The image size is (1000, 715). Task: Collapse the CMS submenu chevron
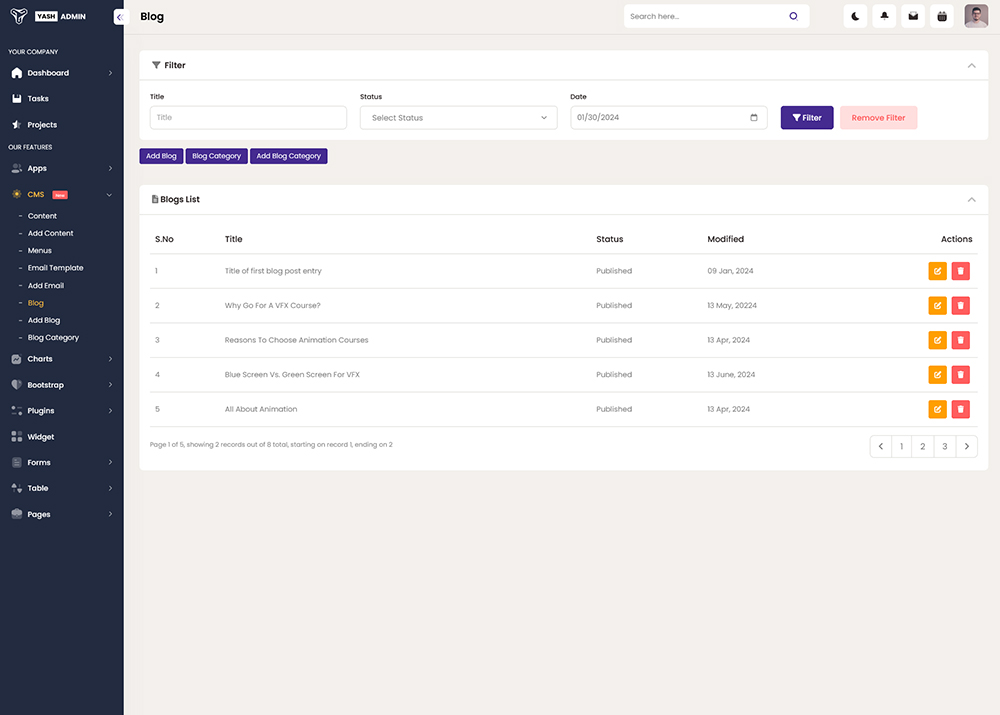tap(109, 195)
